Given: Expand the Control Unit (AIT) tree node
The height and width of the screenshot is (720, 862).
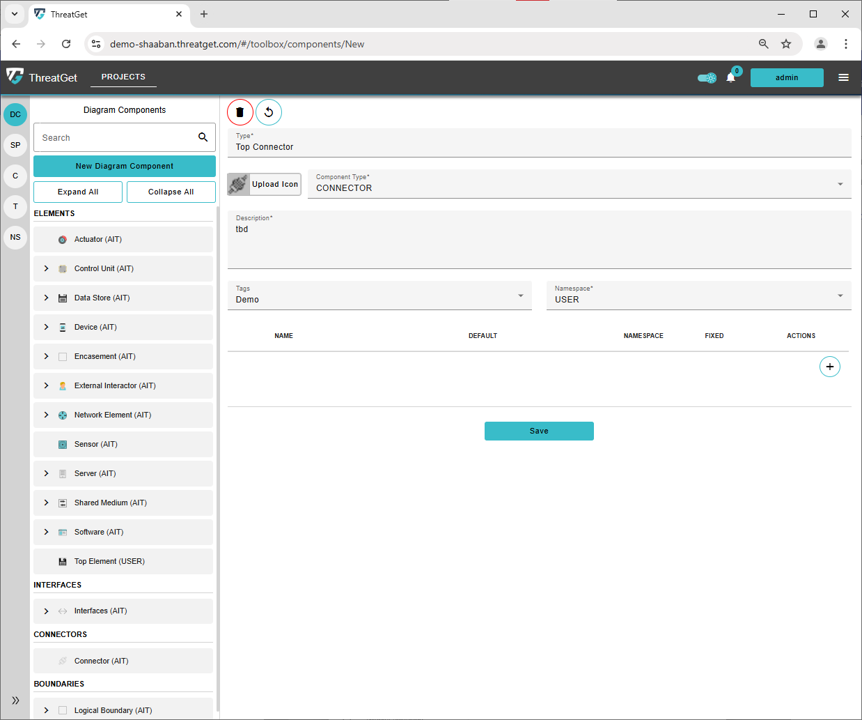Looking at the screenshot, I should pos(46,268).
